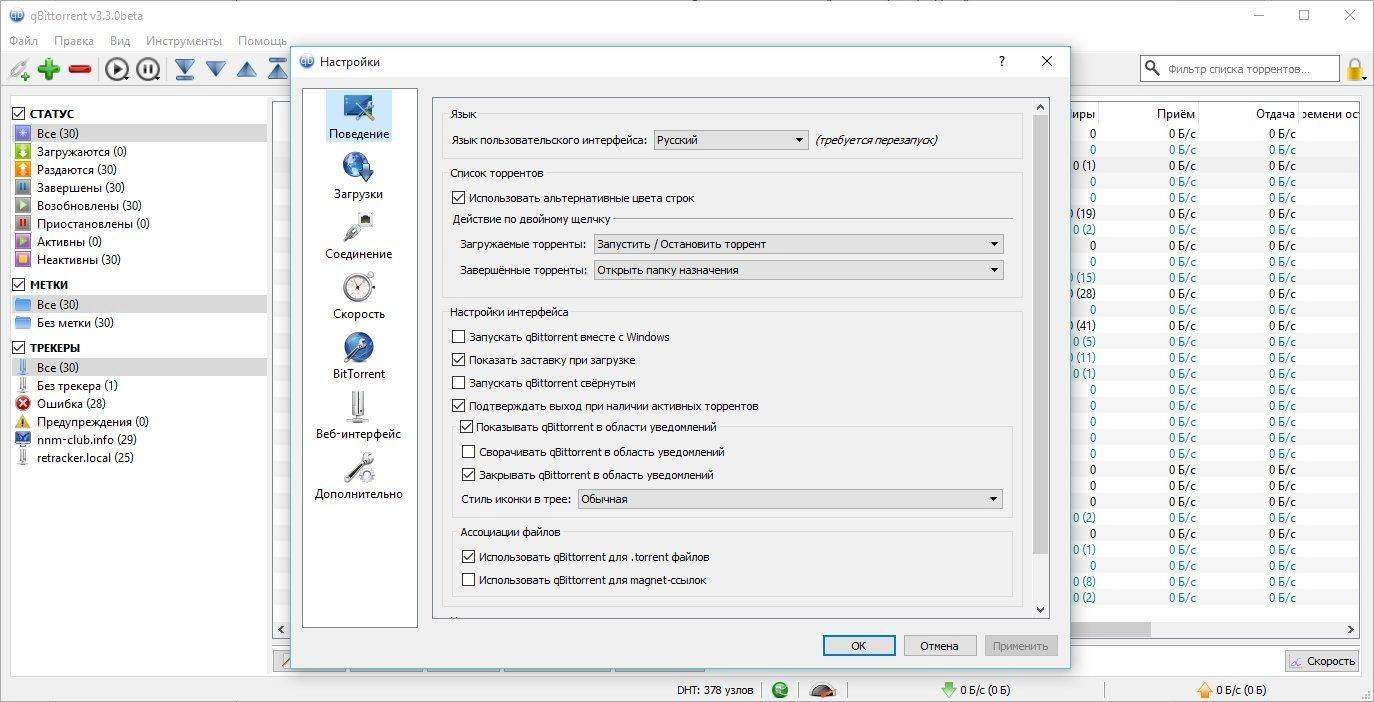
Task: Click the green plus add torrent icon
Action: point(49,69)
